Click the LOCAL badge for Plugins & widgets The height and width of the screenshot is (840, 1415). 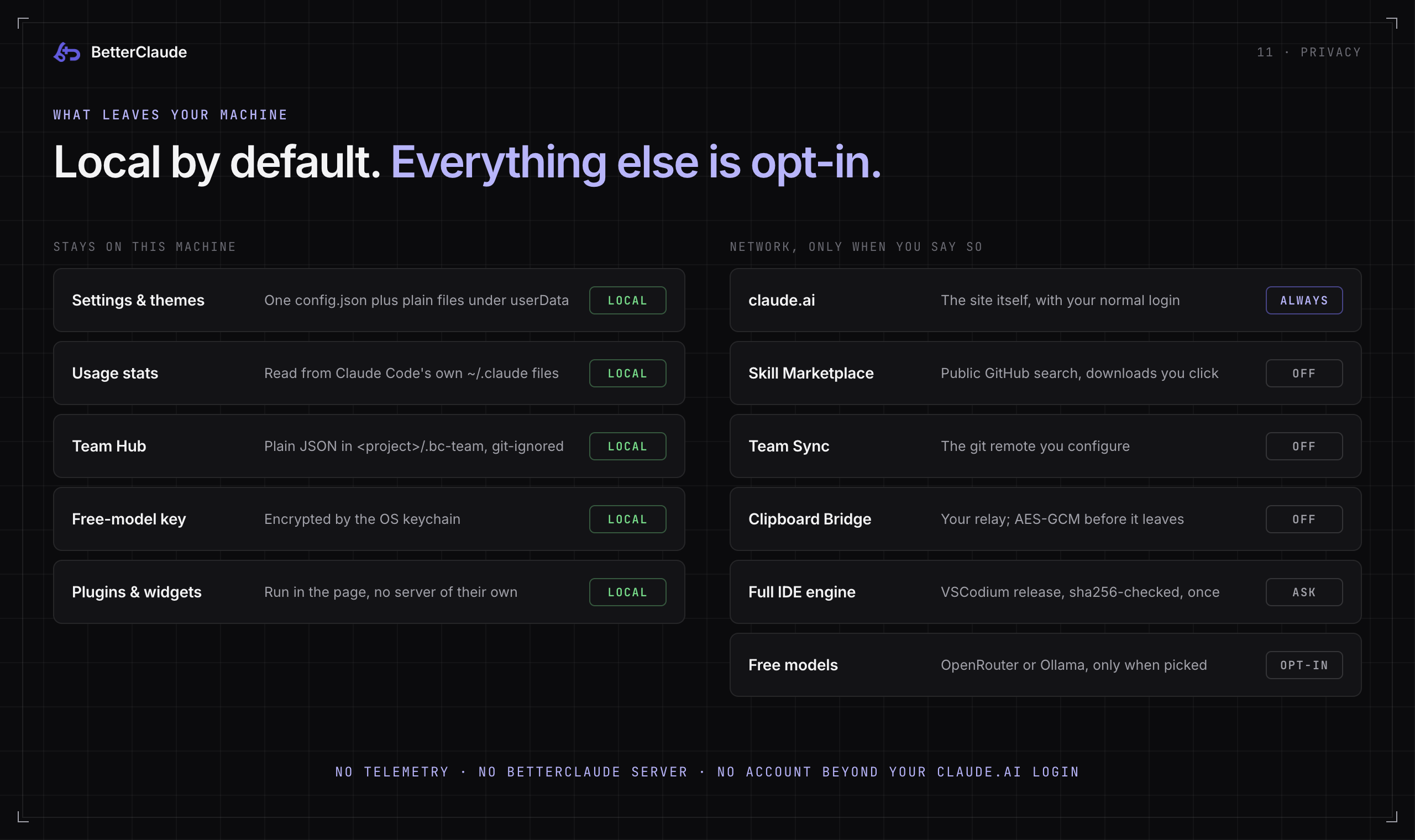(x=627, y=592)
